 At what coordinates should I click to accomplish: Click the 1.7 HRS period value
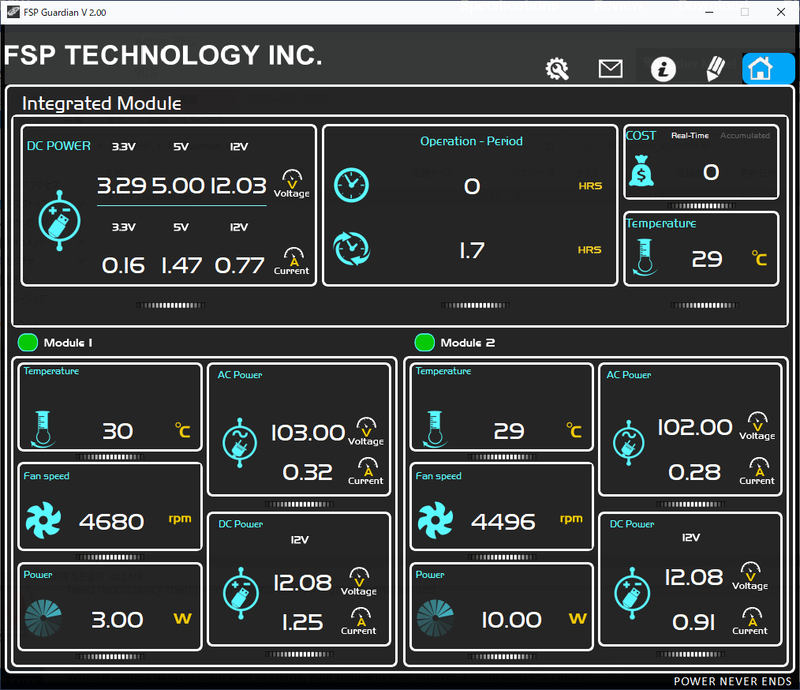click(x=472, y=251)
